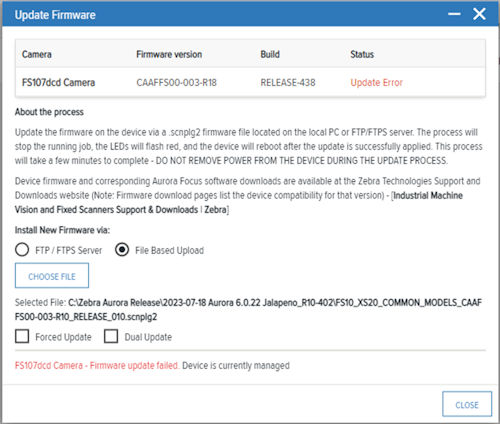Viewport: 500px width, 424px height.
Task: Enable the Dual Update checkbox
Action: pos(111,336)
